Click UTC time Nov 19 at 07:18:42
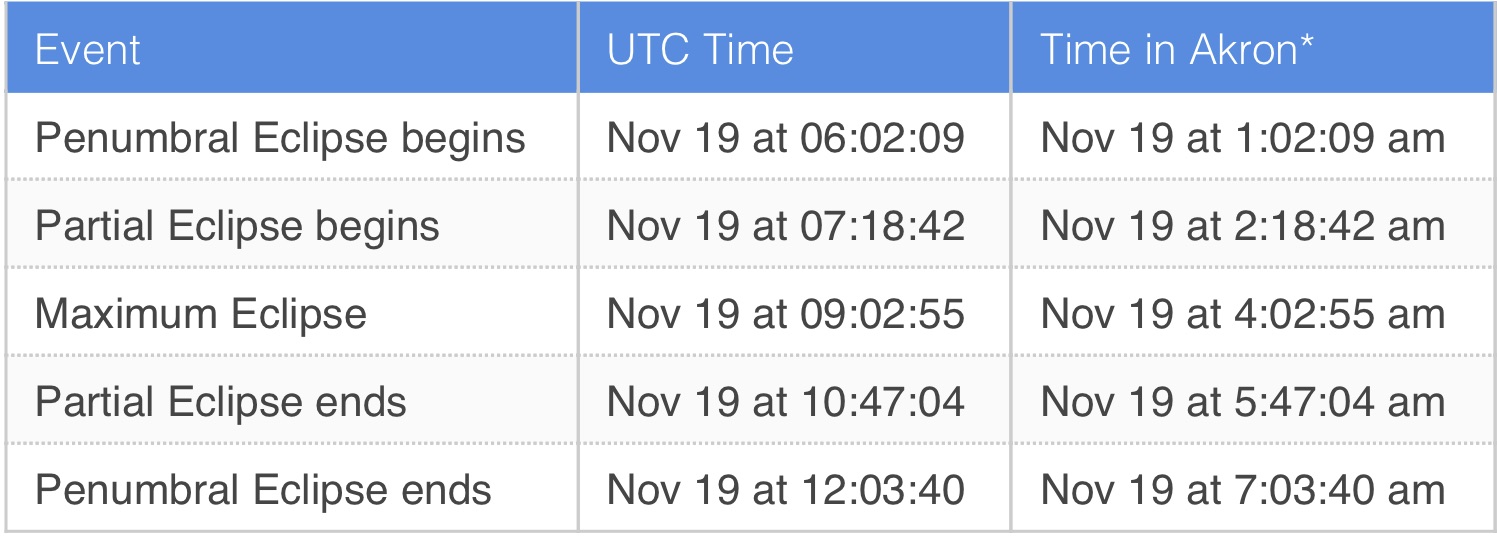Screen dimensions: 1497x538 (x=785, y=226)
